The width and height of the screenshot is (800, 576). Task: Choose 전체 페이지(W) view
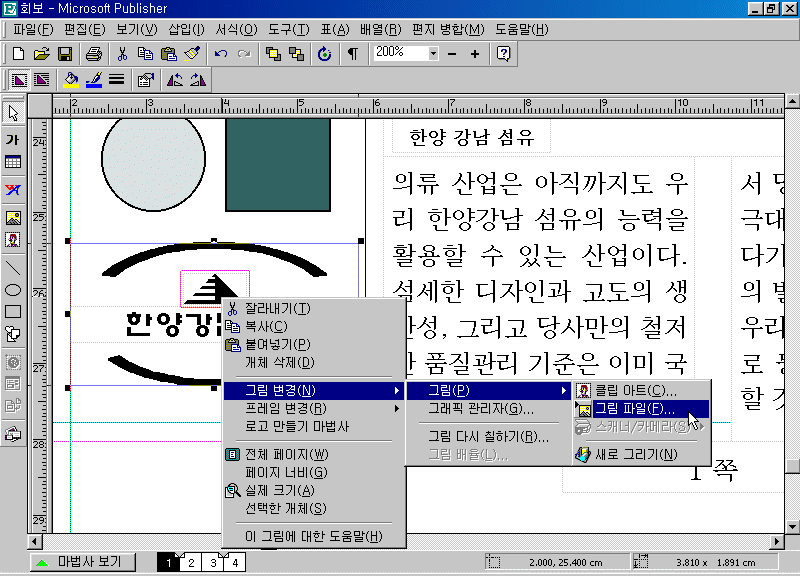pos(314,454)
